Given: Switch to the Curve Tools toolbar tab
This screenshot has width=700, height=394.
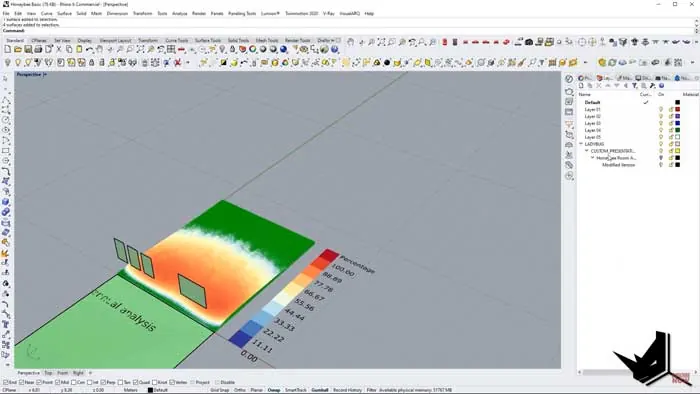Looking at the screenshot, I should tap(177, 41).
